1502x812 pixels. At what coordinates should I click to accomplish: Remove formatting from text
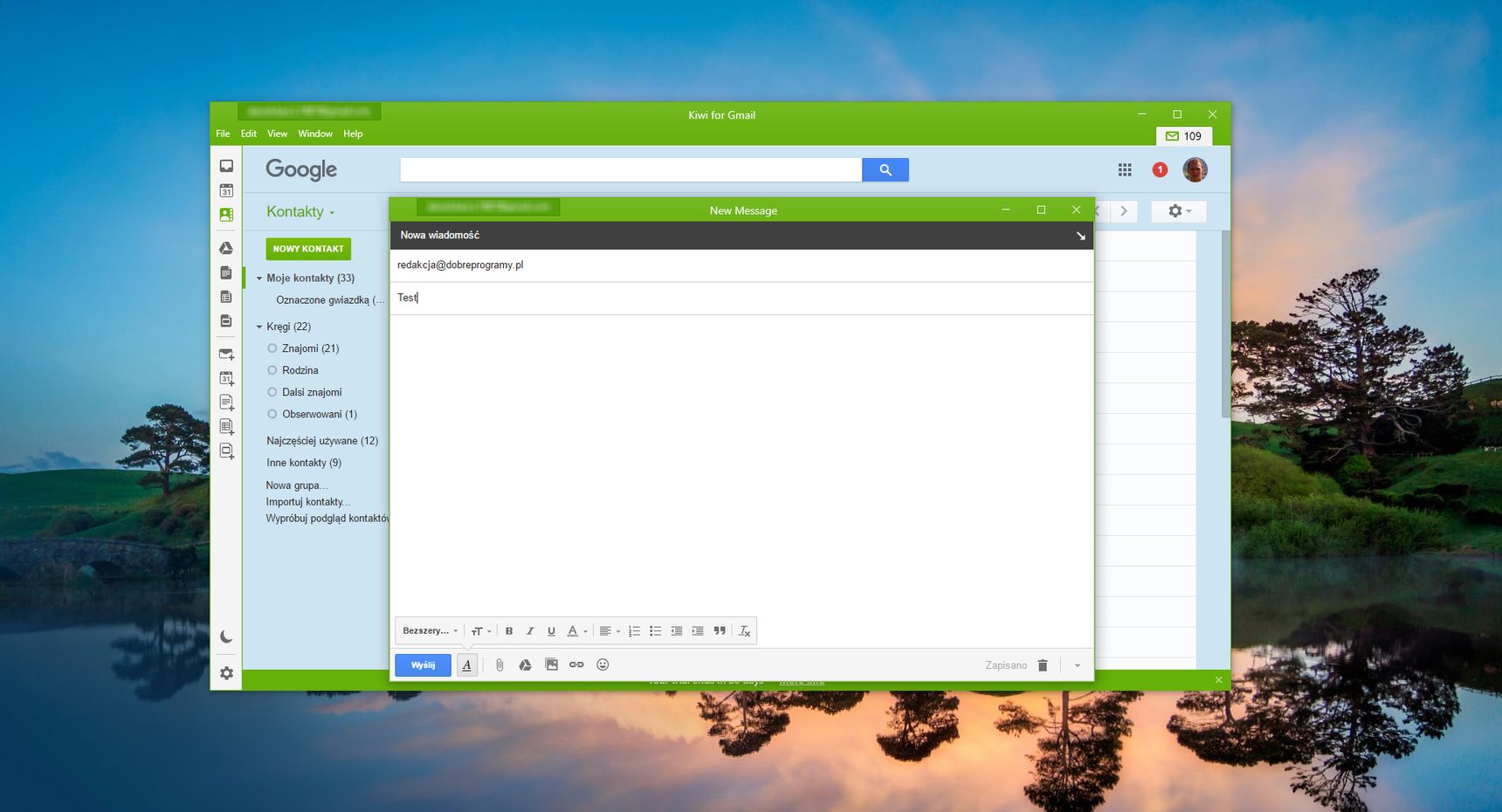tap(745, 631)
